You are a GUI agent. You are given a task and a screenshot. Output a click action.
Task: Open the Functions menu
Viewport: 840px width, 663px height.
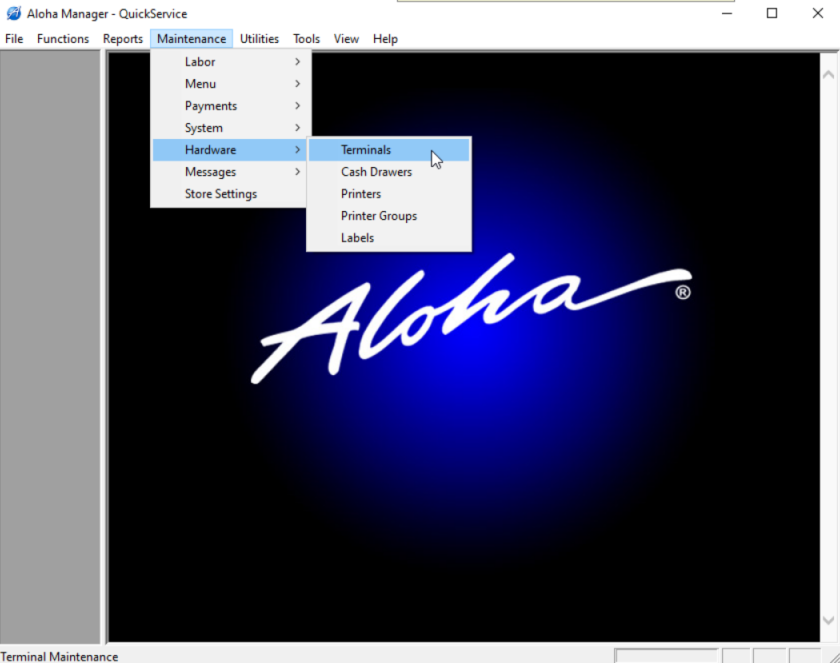pos(63,39)
